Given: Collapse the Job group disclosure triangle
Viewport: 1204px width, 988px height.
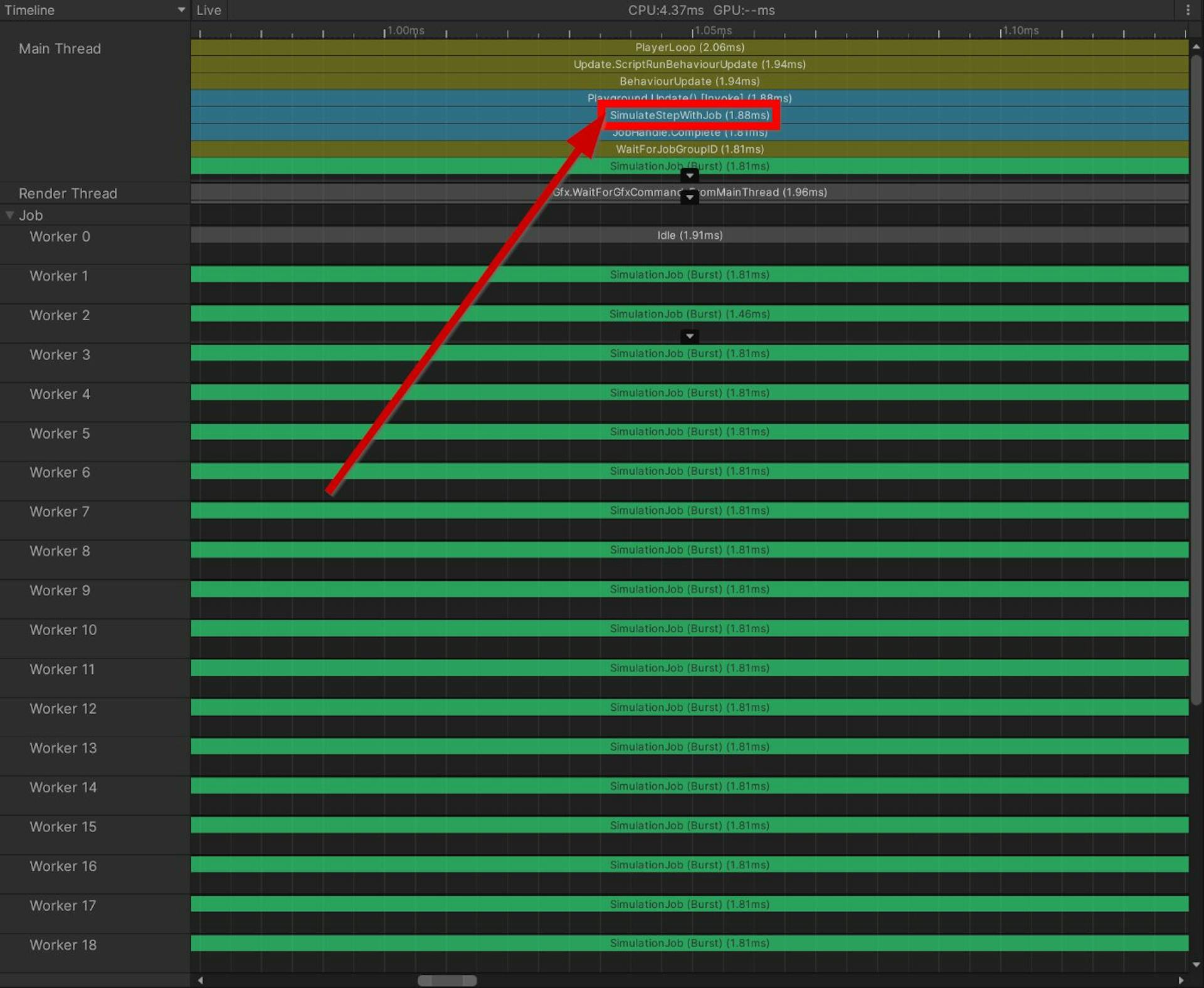Looking at the screenshot, I should coord(9,214).
